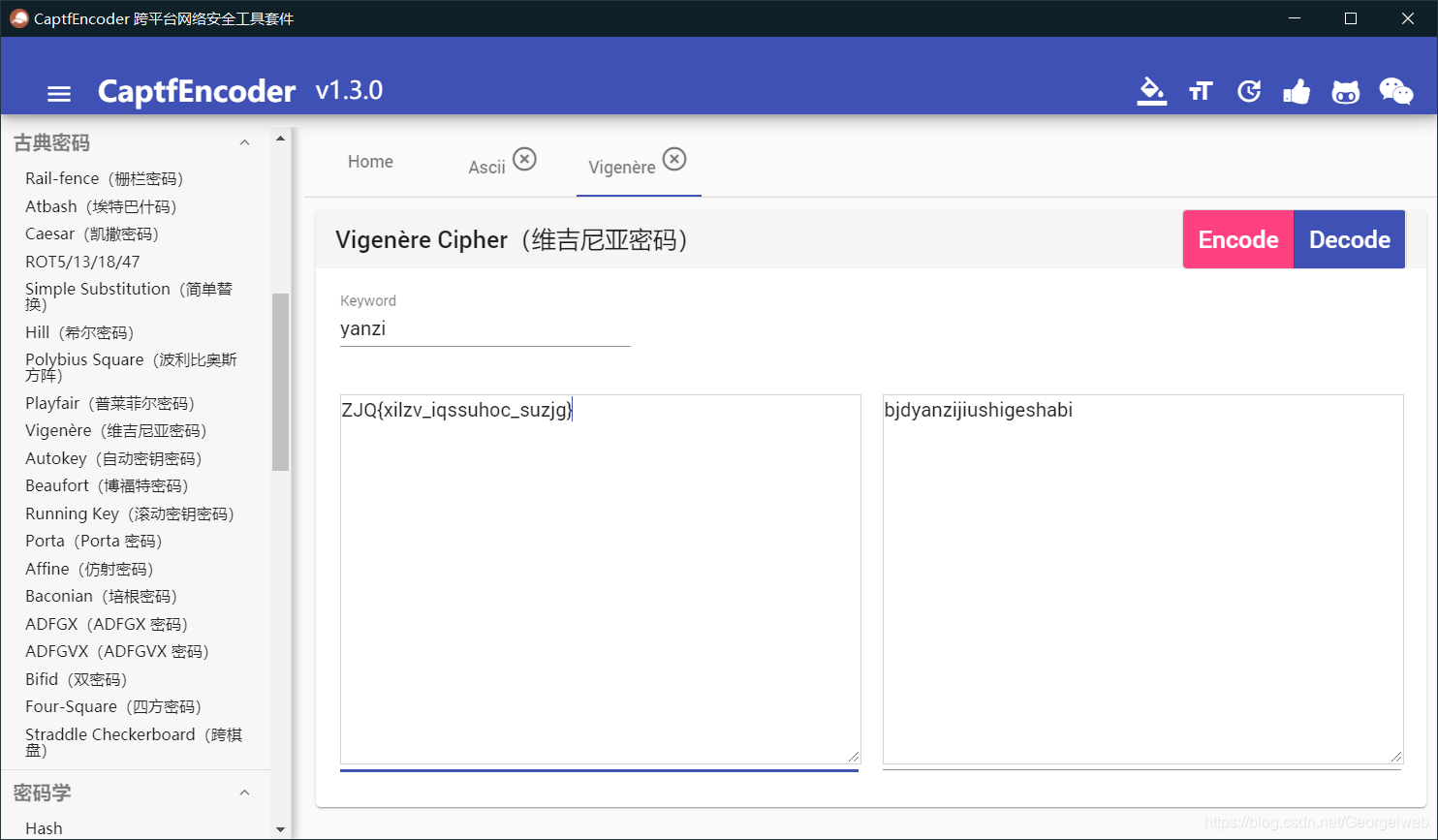Click the WeChat icon in header
1438x840 pixels.
tap(1396, 91)
